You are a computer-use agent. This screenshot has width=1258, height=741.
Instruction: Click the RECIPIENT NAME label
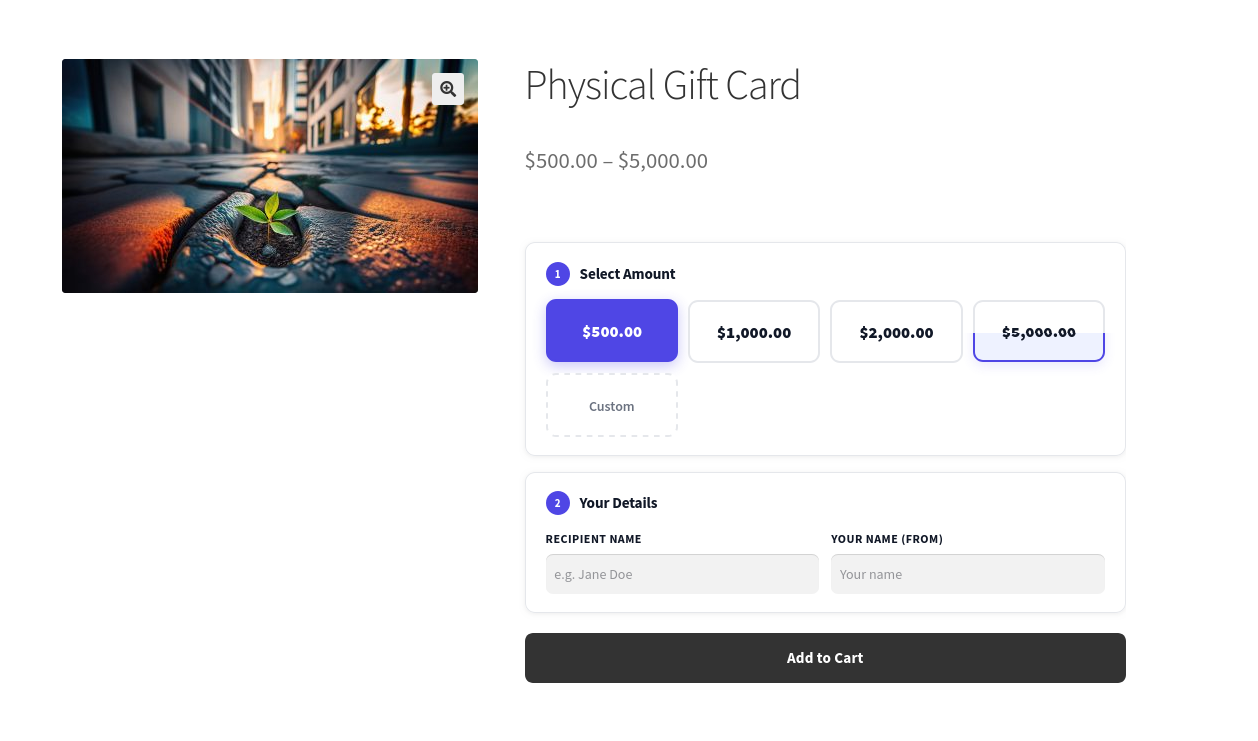click(594, 539)
